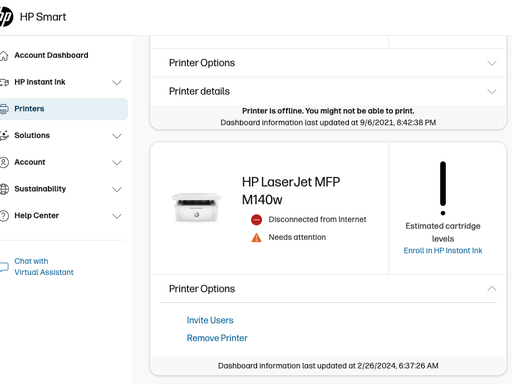Expand Printer Options of the offline printer
512x384 pixels.
492,63
